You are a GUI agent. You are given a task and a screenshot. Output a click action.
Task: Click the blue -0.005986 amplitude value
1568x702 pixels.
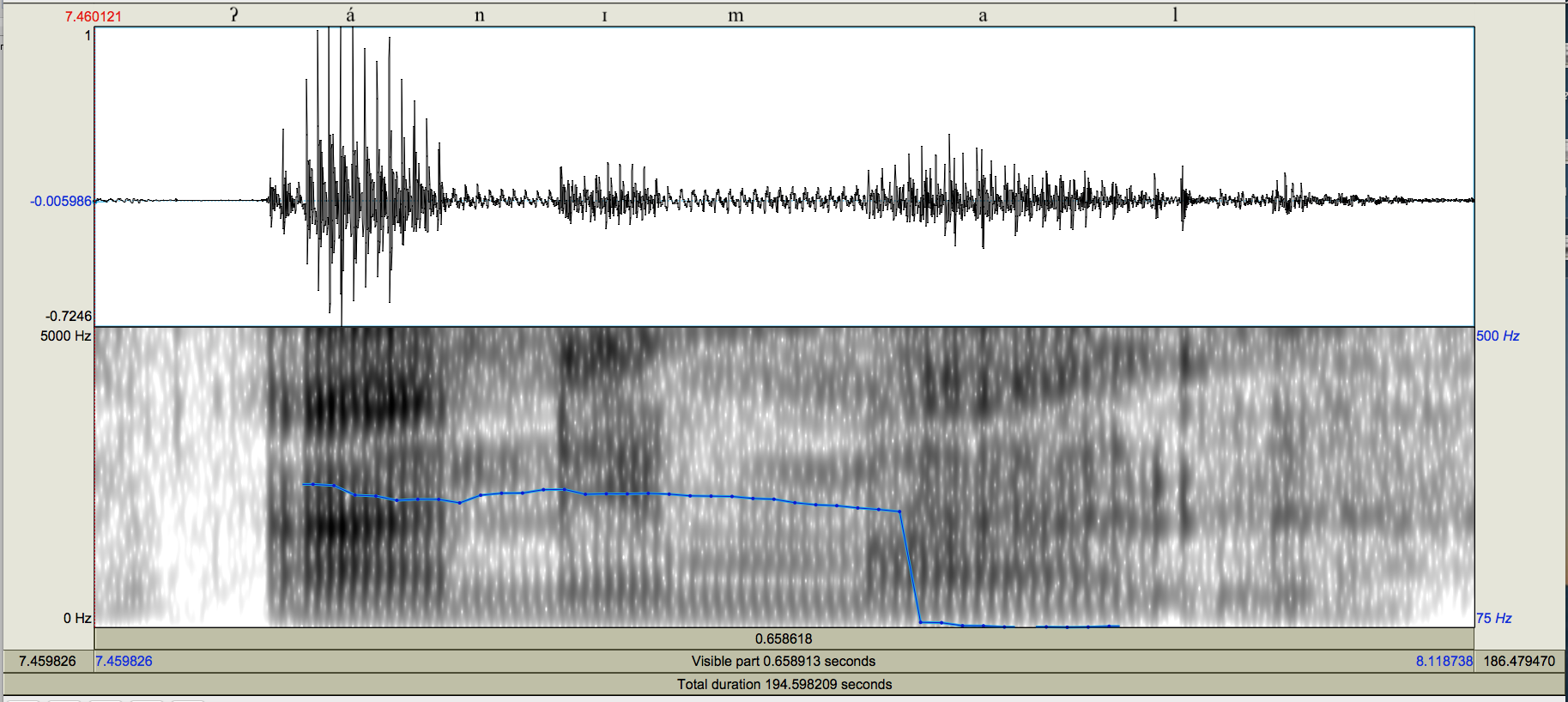point(60,201)
